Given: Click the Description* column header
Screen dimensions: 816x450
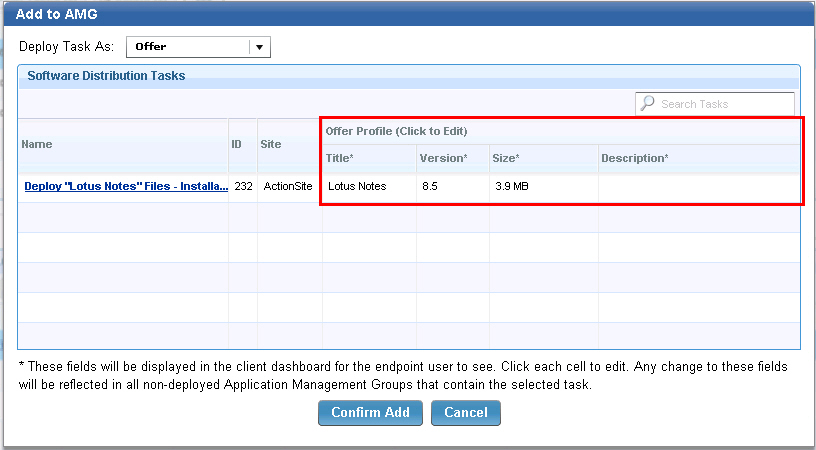Looking at the screenshot, I should 699,158.
